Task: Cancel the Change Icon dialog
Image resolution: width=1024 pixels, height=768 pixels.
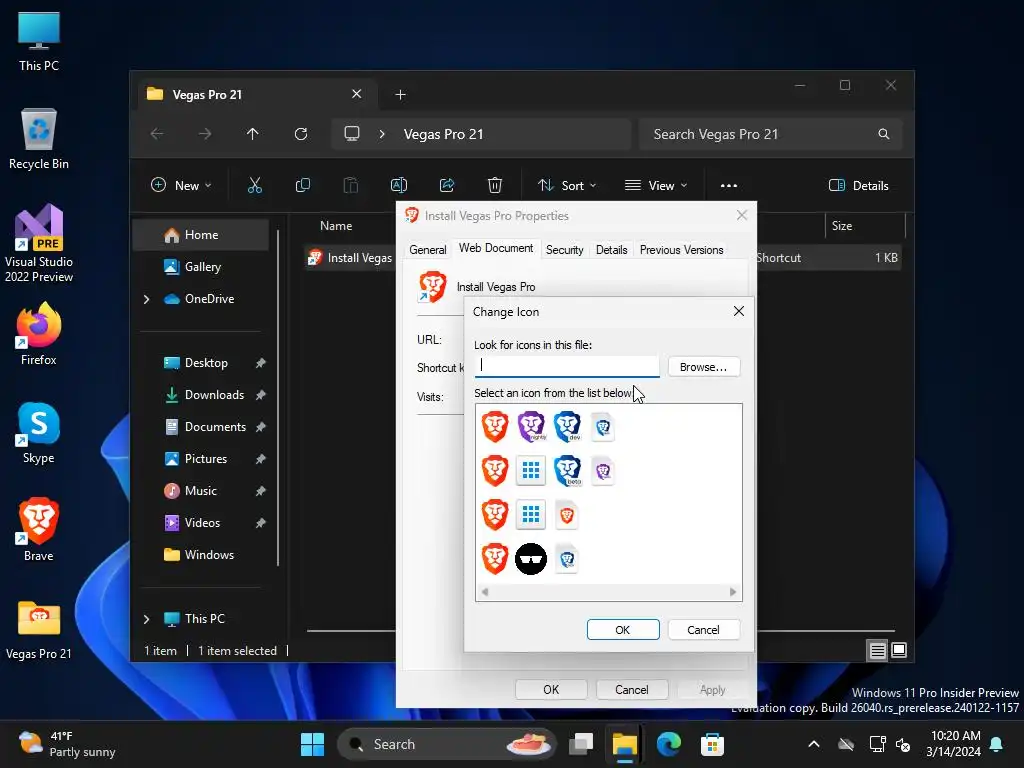Action: point(703,630)
